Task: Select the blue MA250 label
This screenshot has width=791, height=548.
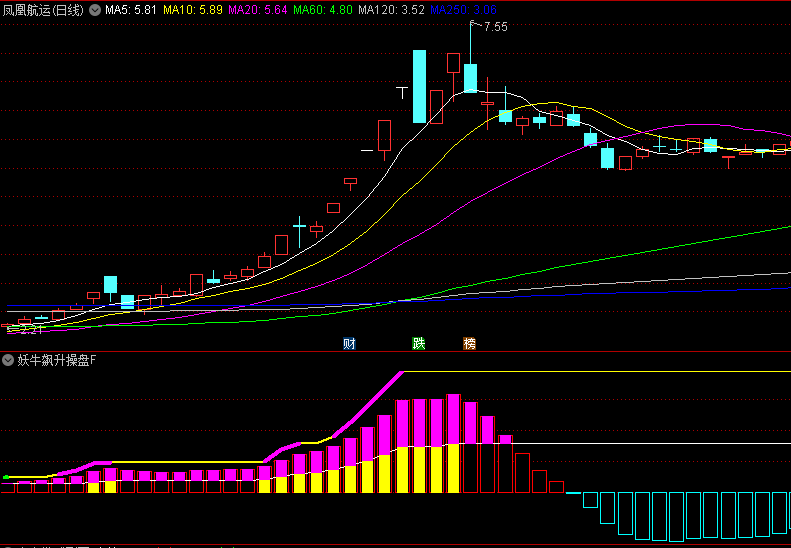Action: coord(462,10)
